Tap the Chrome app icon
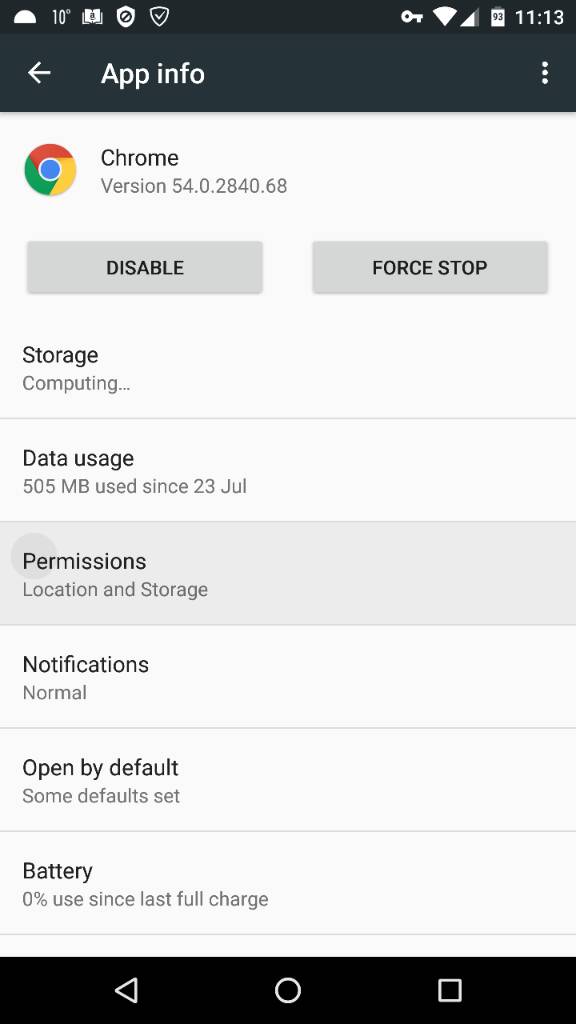The image size is (576, 1024). pyautogui.click(x=50, y=170)
